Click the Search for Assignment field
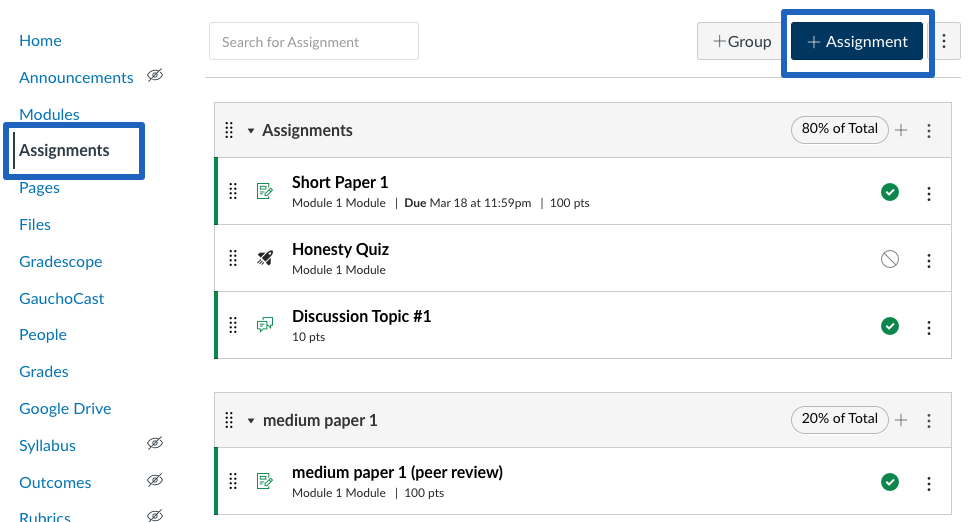971x522 pixels. pos(314,41)
